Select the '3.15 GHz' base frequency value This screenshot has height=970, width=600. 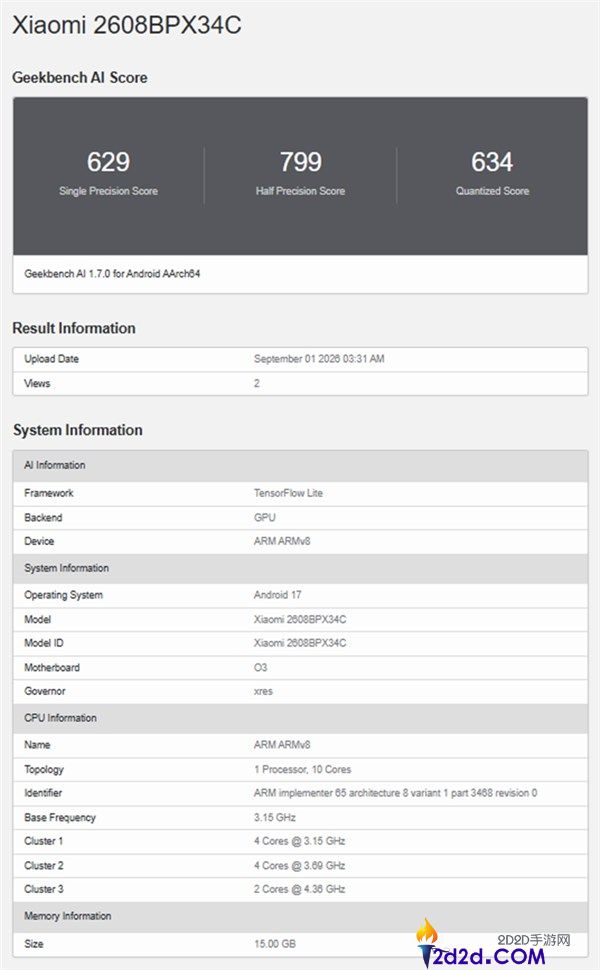pos(275,818)
